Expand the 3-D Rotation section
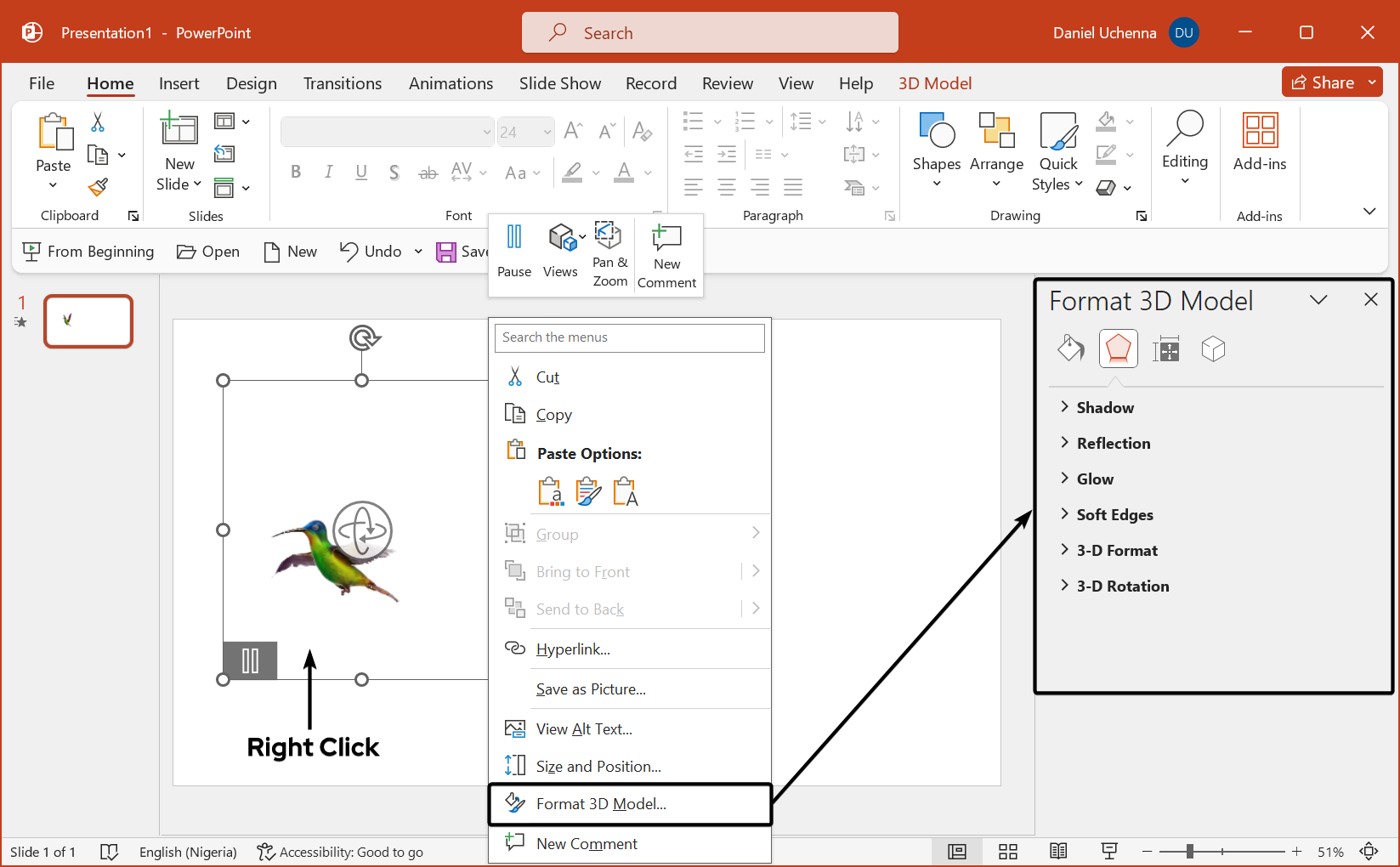This screenshot has width=1400, height=867. click(1122, 586)
